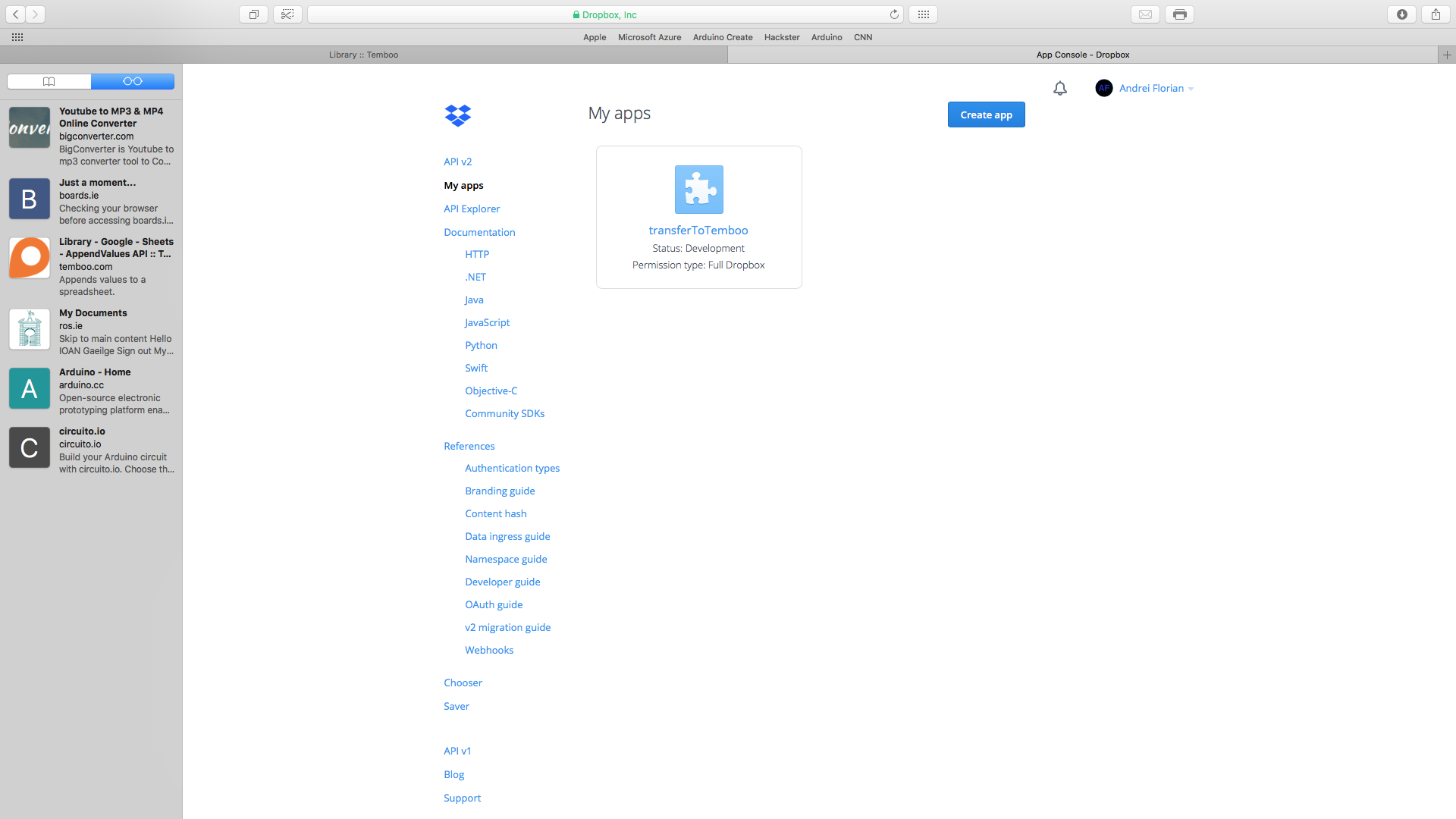Open the API Explorer link
The width and height of the screenshot is (1456, 819).
point(472,209)
